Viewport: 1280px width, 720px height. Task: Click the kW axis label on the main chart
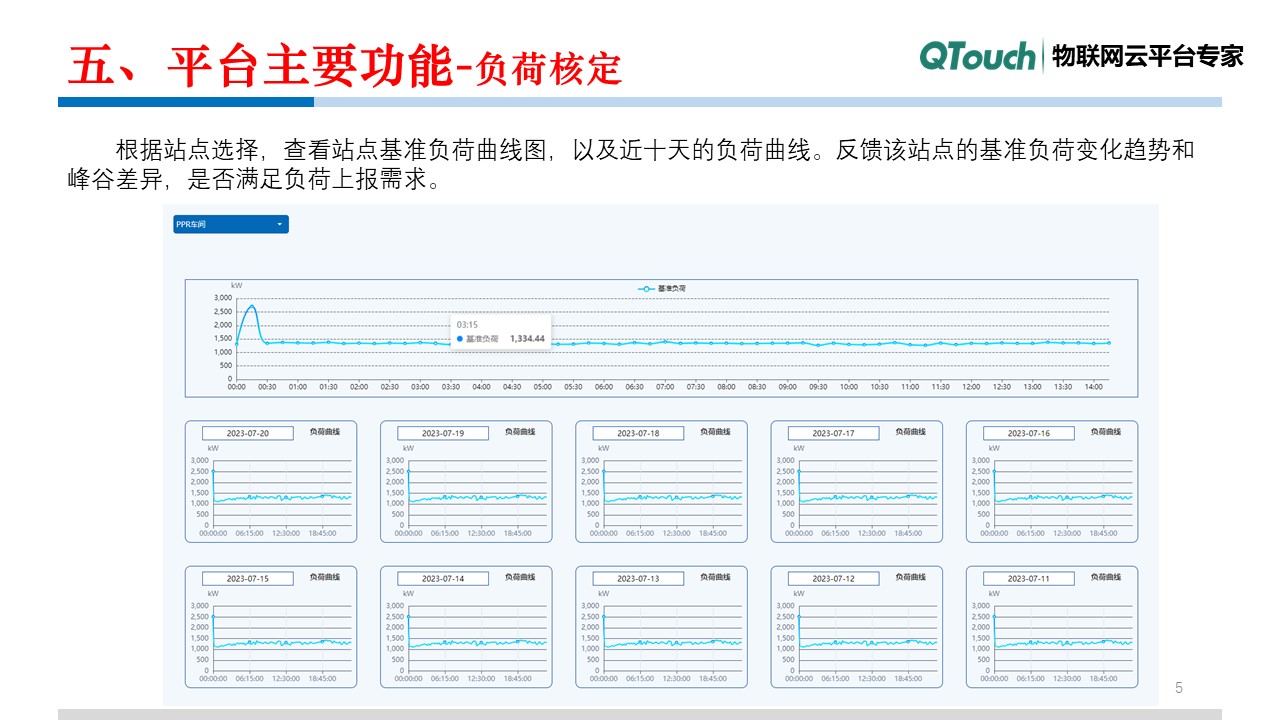click(236, 287)
